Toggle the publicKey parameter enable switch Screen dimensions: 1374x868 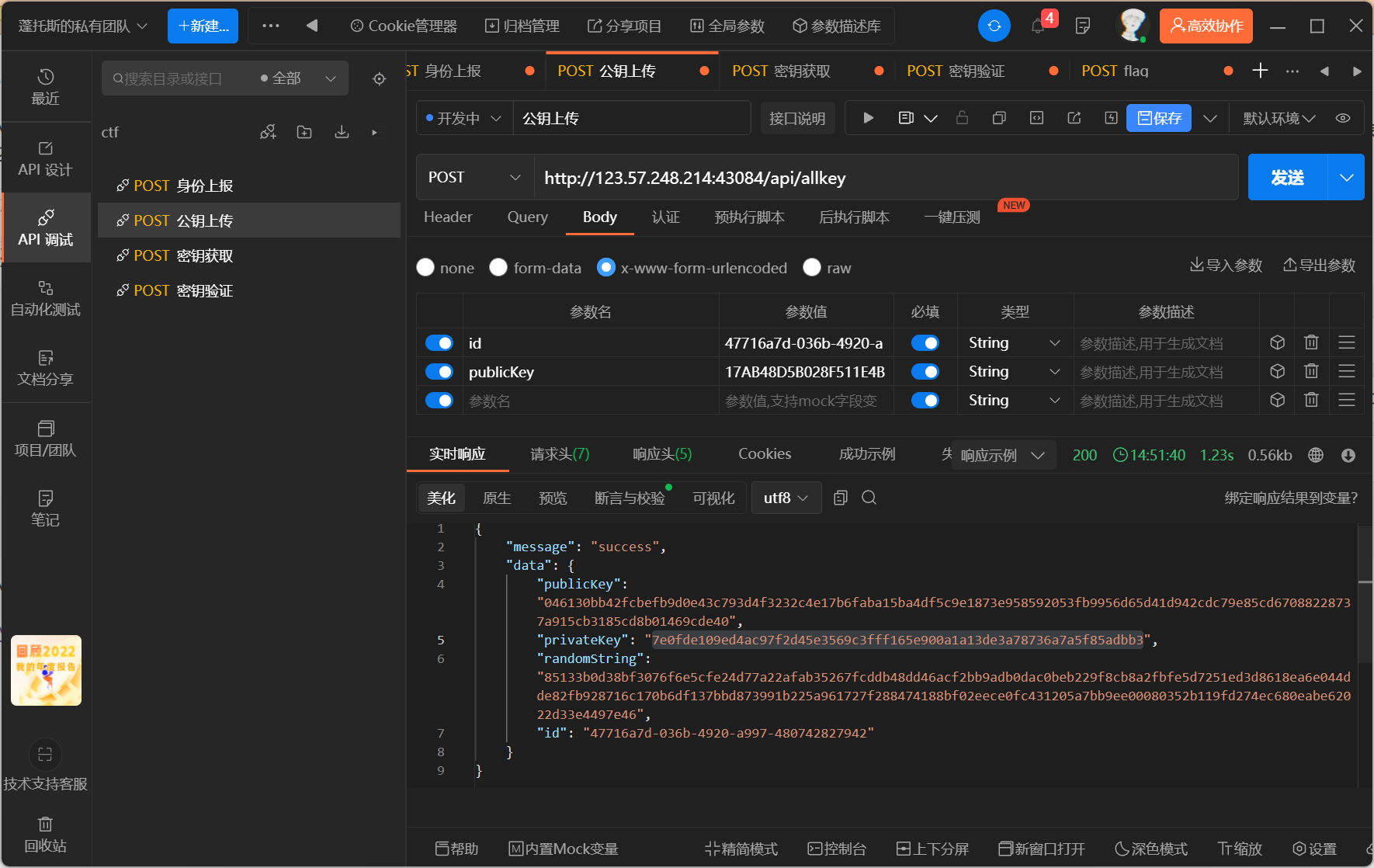pyautogui.click(x=439, y=371)
